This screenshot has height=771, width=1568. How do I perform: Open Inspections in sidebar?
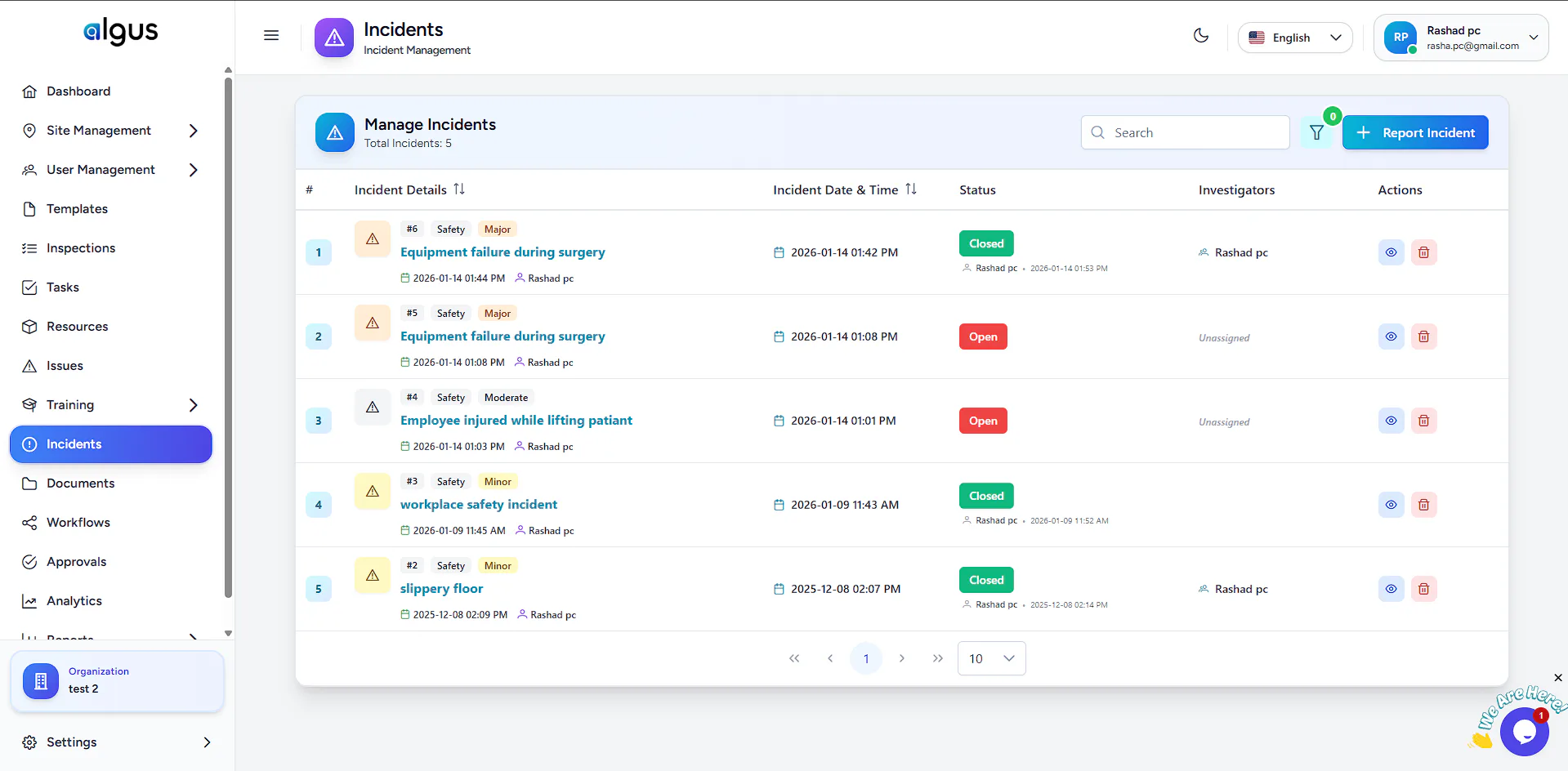[x=111, y=248]
